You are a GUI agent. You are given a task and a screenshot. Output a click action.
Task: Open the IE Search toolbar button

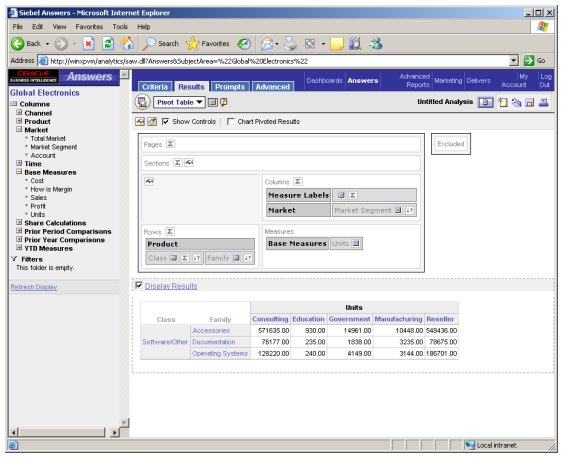pos(160,44)
